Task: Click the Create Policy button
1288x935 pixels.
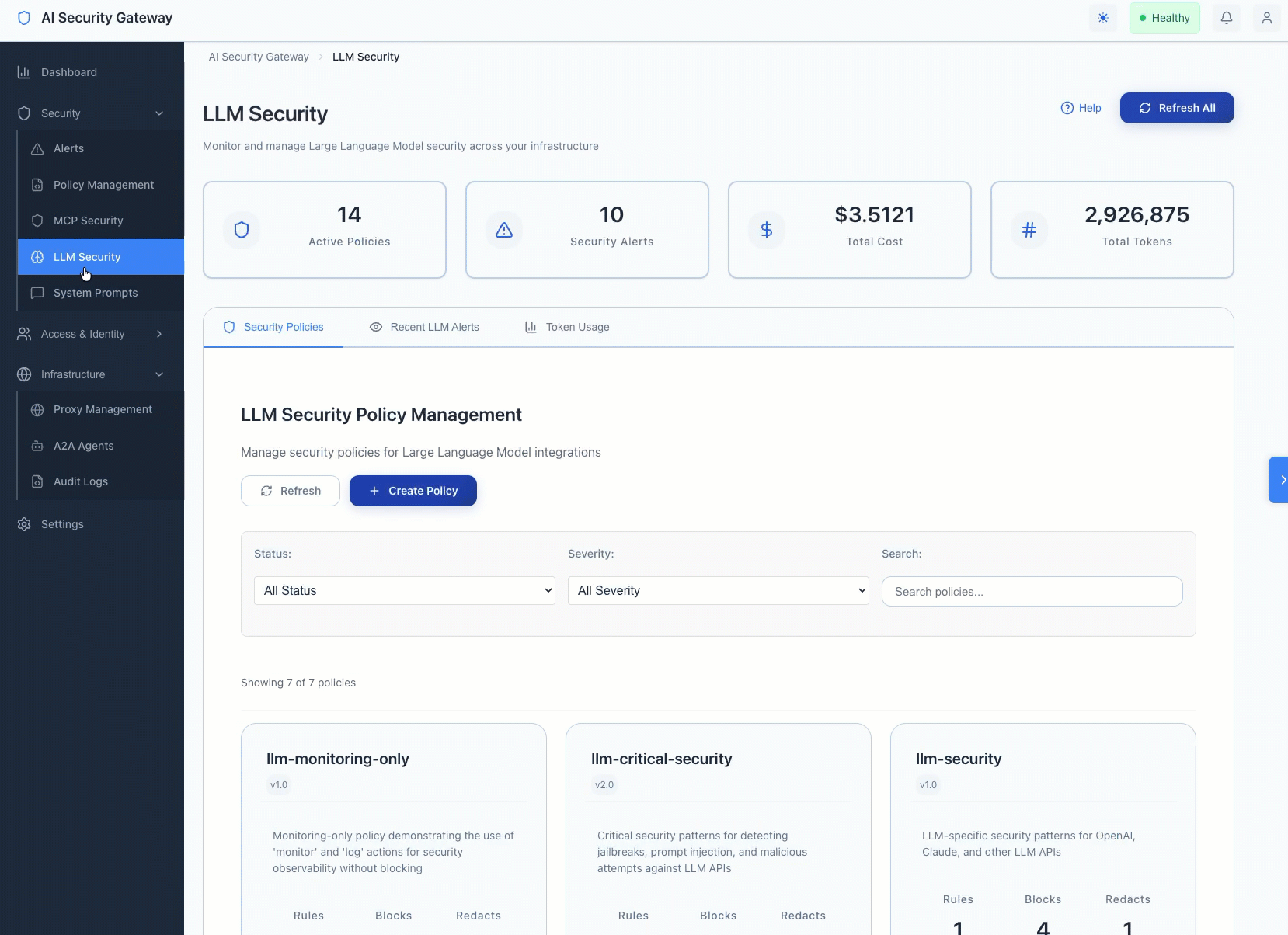Action: click(413, 491)
